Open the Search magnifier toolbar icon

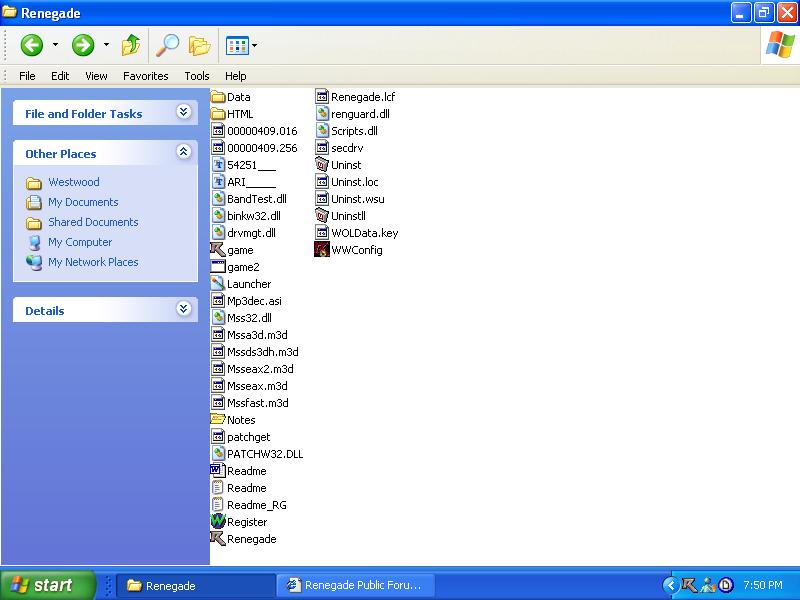pyautogui.click(x=166, y=45)
